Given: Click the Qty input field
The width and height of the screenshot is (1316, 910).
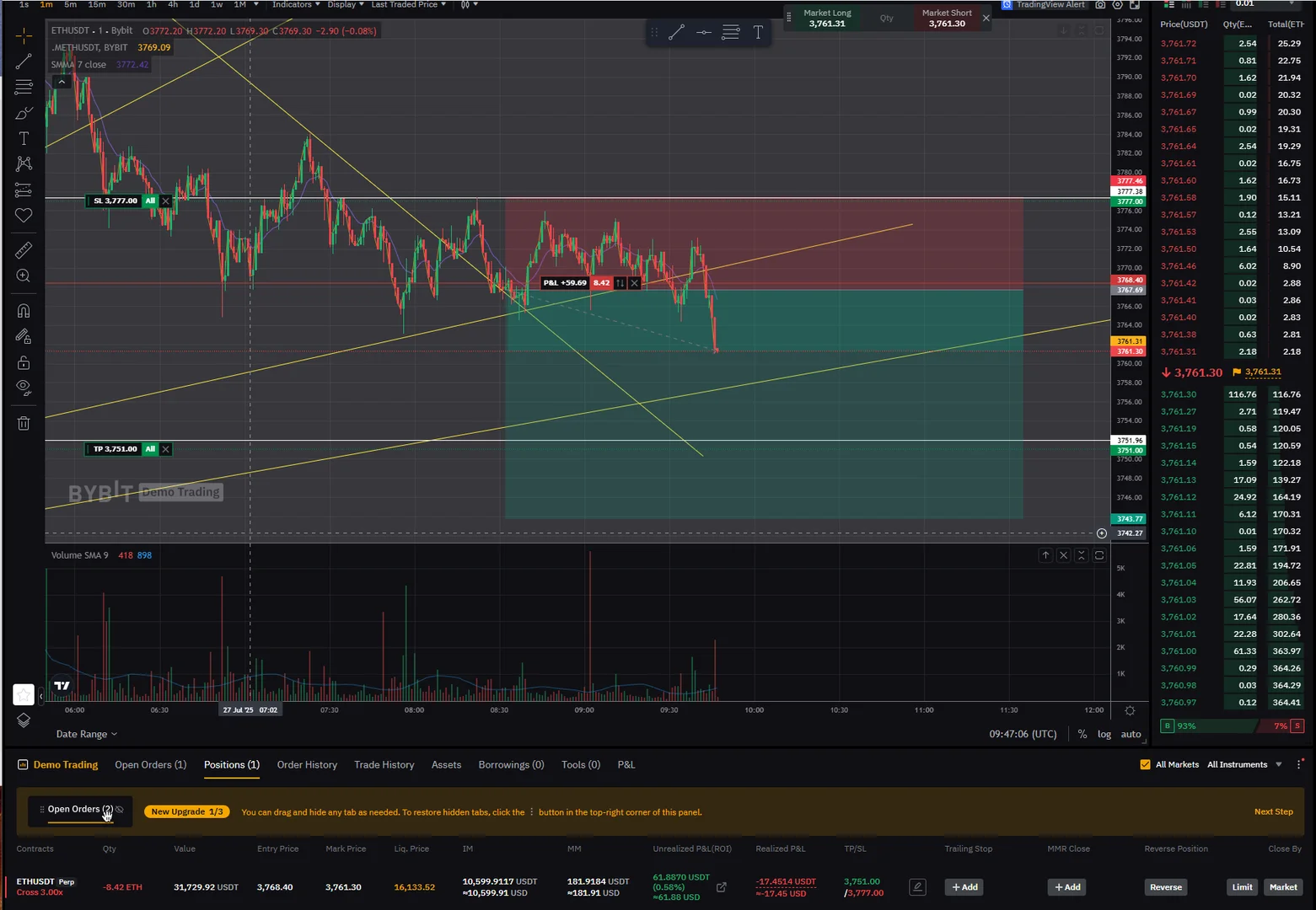Looking at the screenshot, I should [x=887, y=18].
